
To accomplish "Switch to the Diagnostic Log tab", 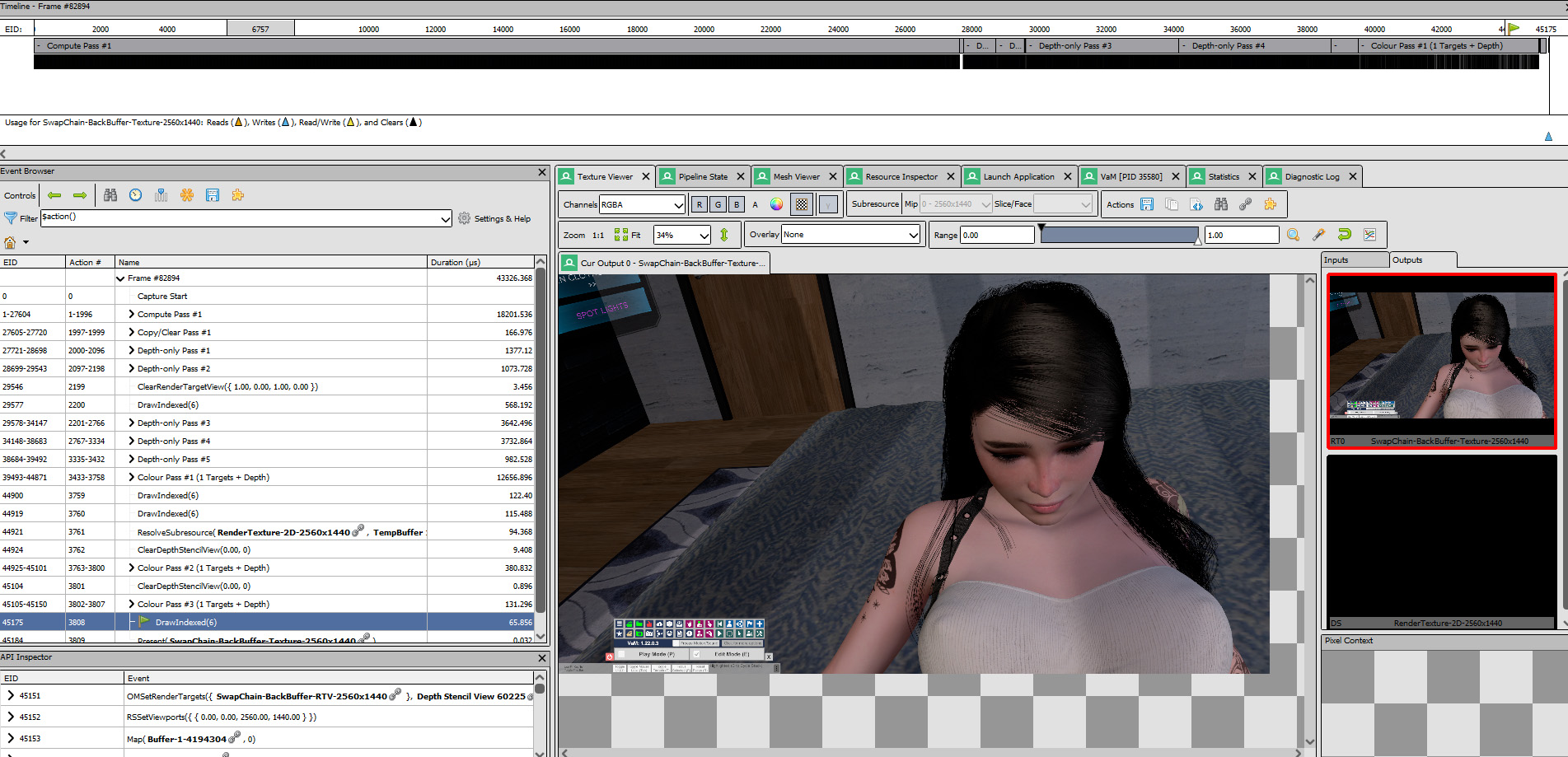I will pos(1312,176).
